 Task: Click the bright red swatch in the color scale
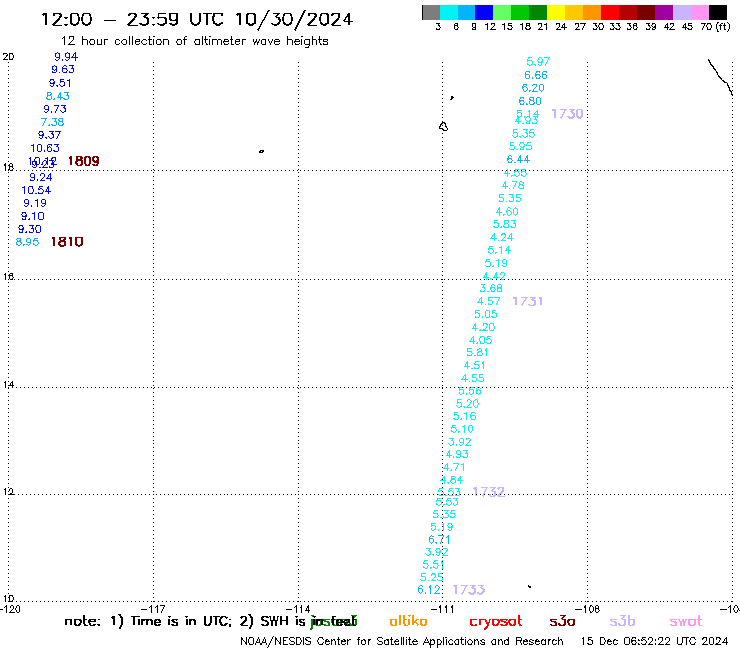tap(610, 12)
